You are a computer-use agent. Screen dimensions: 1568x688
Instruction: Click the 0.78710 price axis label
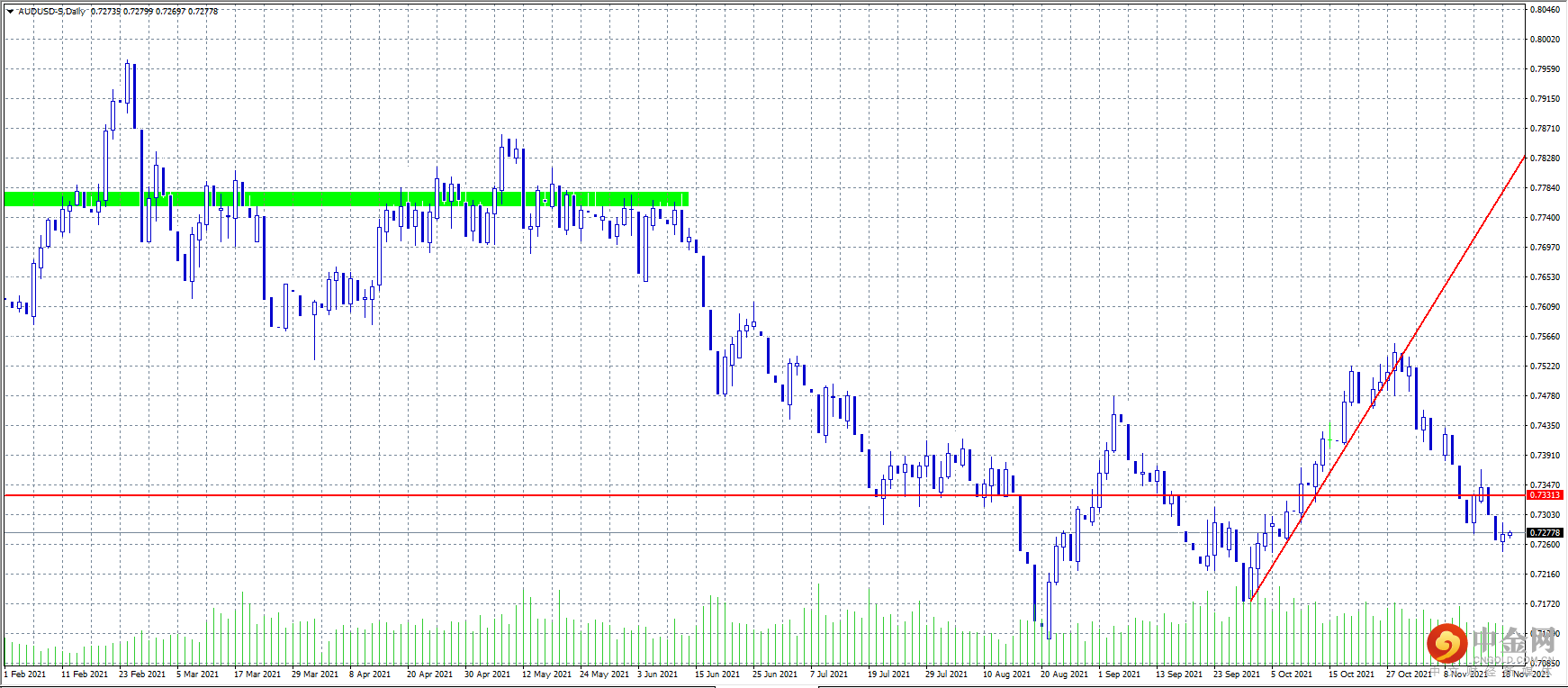tap(1545, 129)
